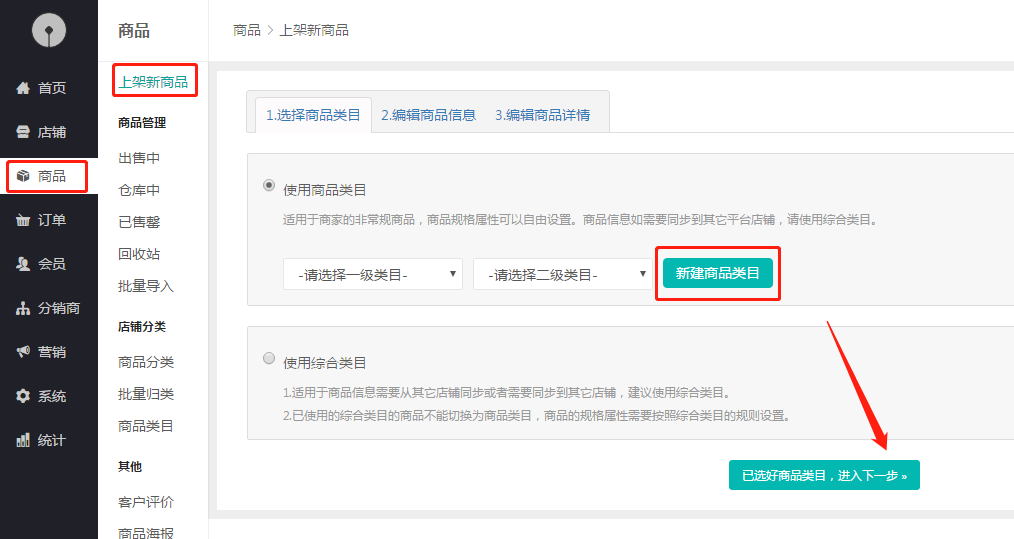1014x539 pixels.
Task: Switch to the 2.编辑商品信息 tab
Action: [428, 115]
